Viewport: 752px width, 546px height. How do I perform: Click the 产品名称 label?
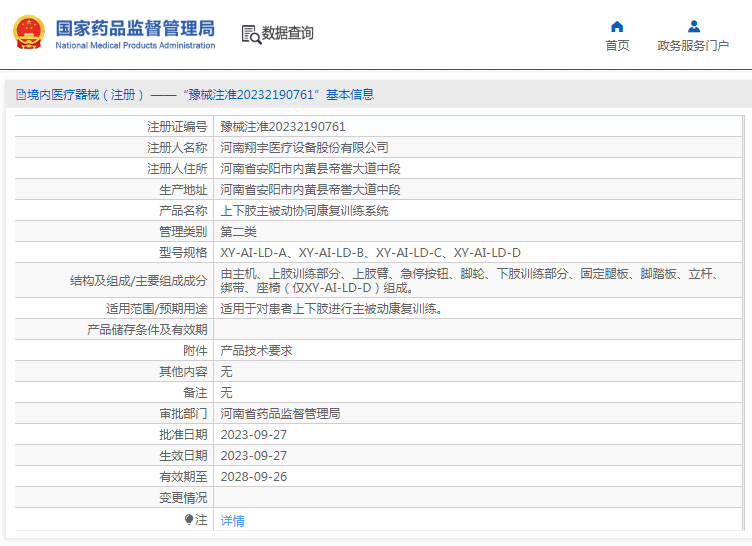183,211
